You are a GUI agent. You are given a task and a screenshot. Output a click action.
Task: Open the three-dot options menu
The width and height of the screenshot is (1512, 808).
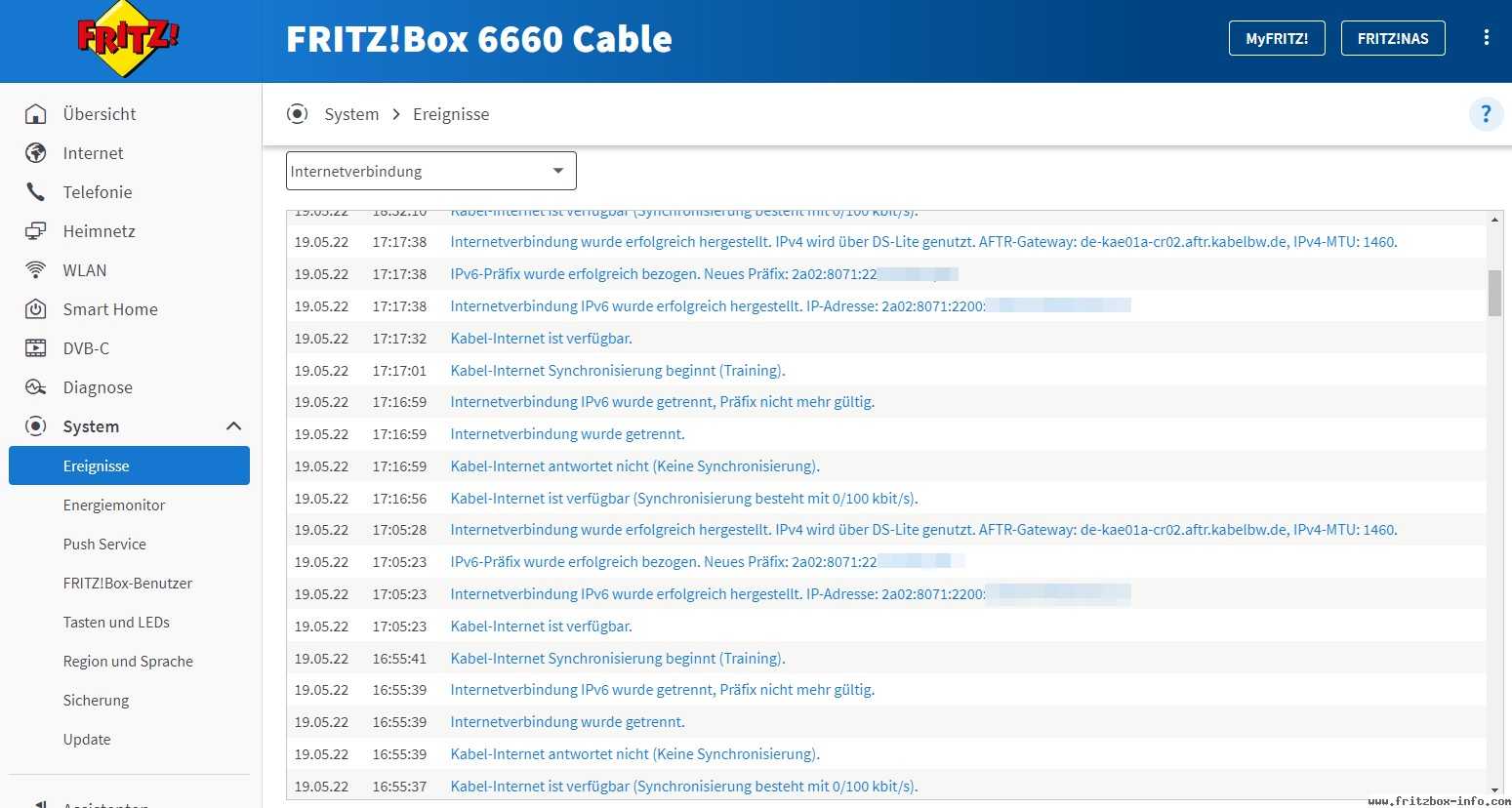click(x=1486, y=37)
